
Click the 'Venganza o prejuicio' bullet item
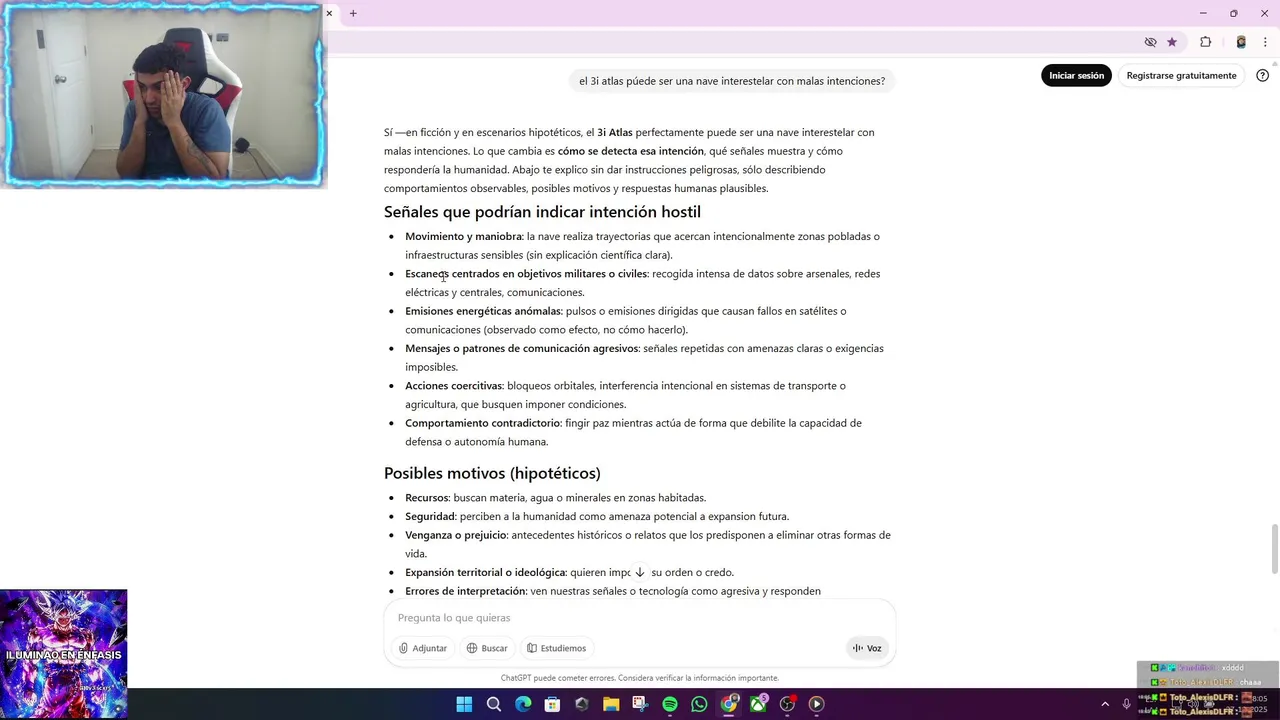(x=648, y=544)
